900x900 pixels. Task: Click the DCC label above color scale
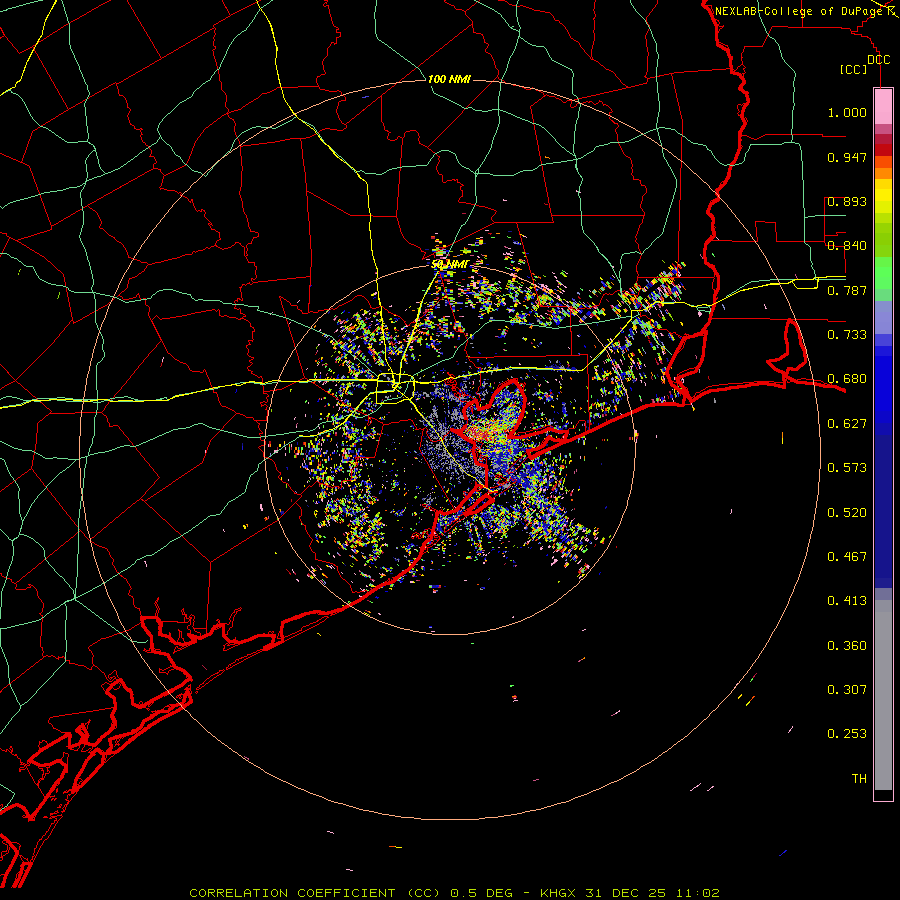tap(878, 60)
